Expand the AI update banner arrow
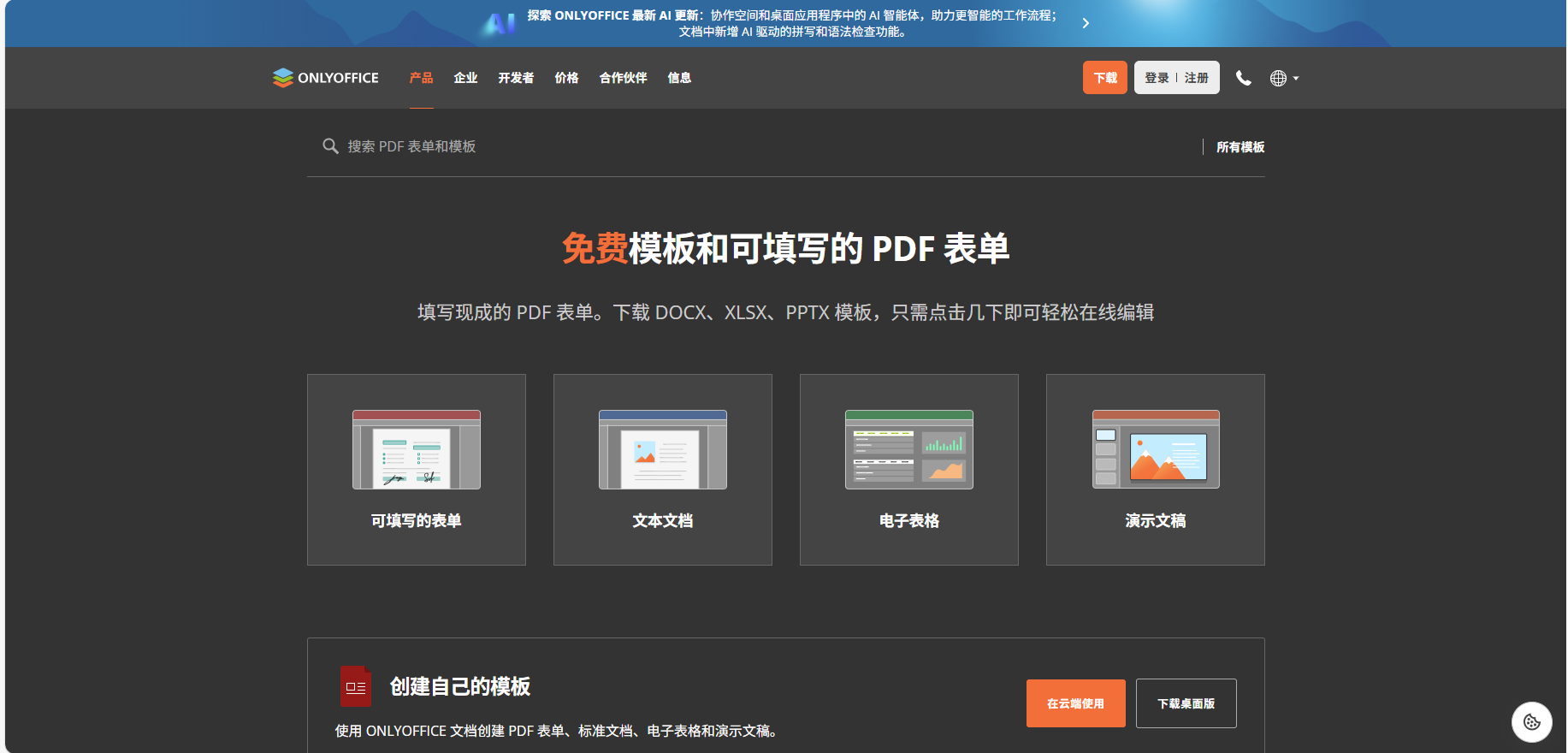The width and height of the screenshot is (1568, 753). click(1086, 23)
